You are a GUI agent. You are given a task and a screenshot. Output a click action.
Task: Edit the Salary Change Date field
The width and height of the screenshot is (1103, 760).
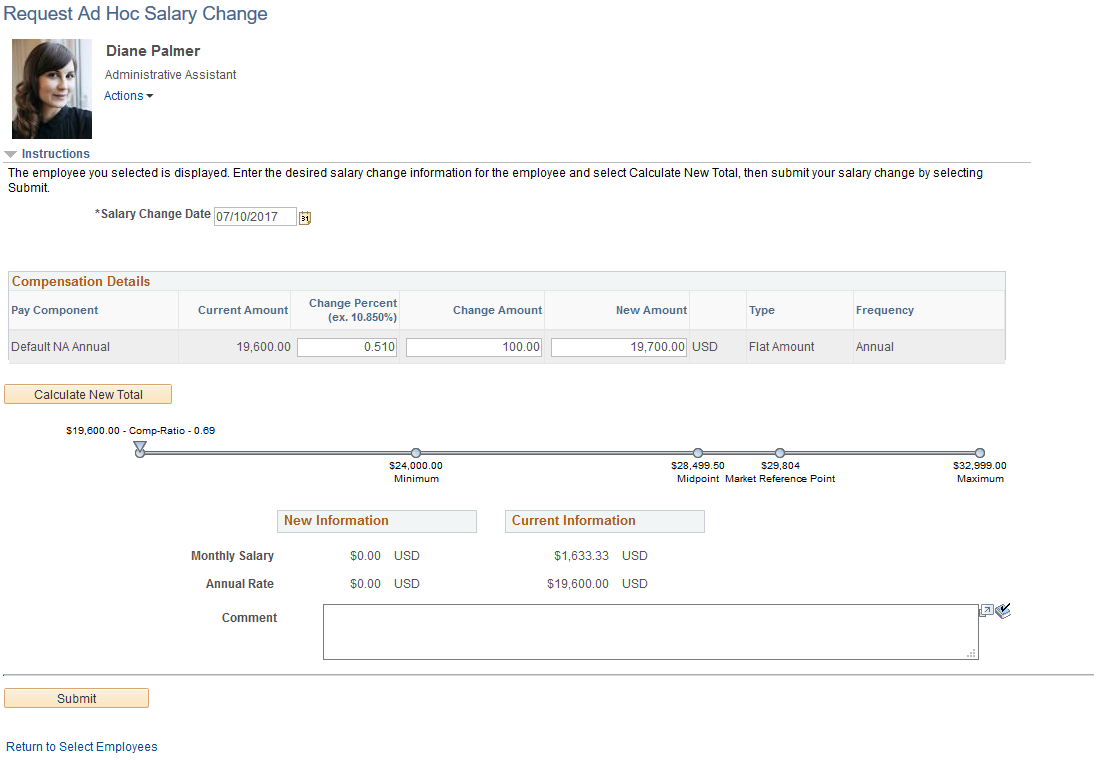click(254, 216)
